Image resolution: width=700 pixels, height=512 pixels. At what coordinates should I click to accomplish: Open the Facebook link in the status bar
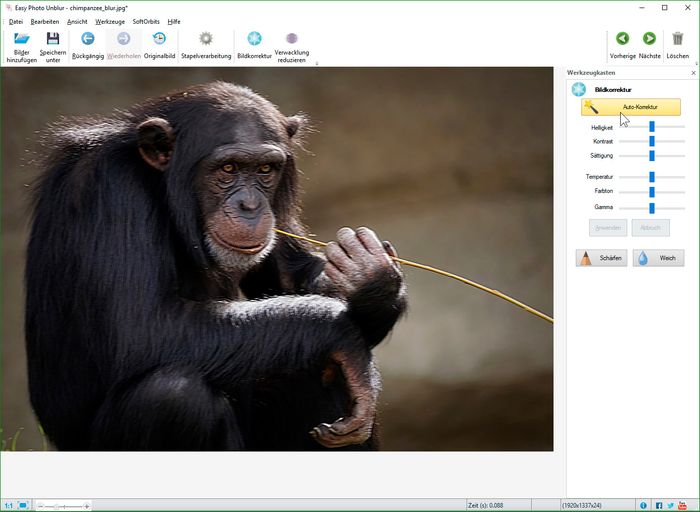[x=659, y=506]
